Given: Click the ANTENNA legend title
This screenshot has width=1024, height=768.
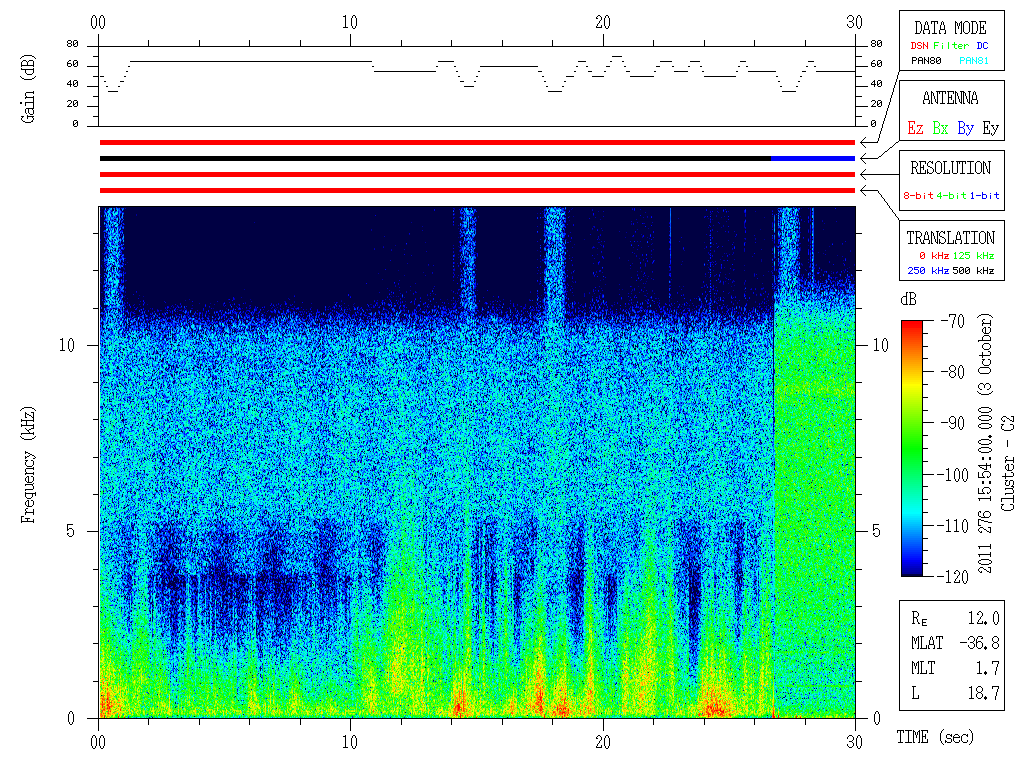Looking at the screenshot, I should click(950, 98).
